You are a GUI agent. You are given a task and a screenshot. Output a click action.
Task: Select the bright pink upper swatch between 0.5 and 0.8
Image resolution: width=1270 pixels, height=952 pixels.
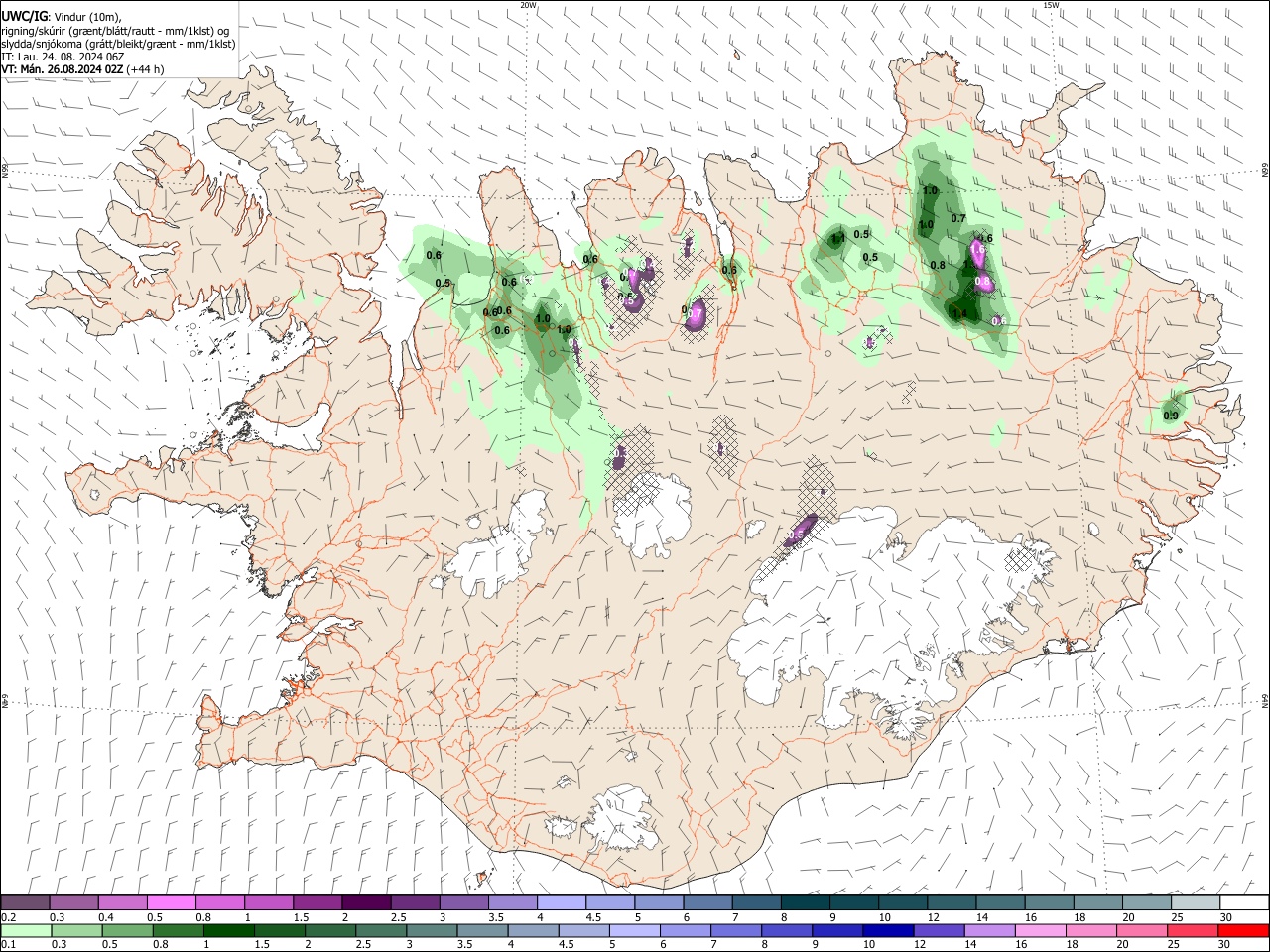click(172, 902)
